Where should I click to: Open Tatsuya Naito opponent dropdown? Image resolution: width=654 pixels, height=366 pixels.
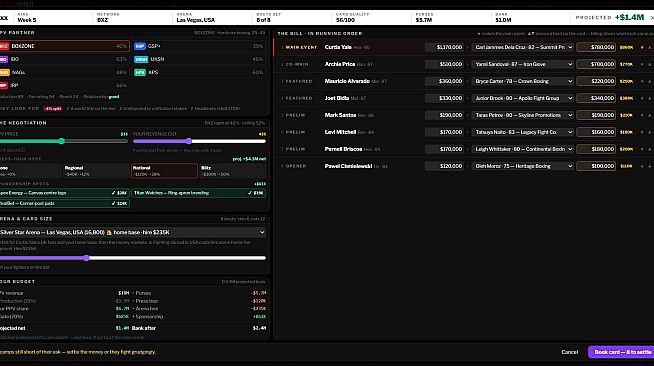(x=523, y=132)
